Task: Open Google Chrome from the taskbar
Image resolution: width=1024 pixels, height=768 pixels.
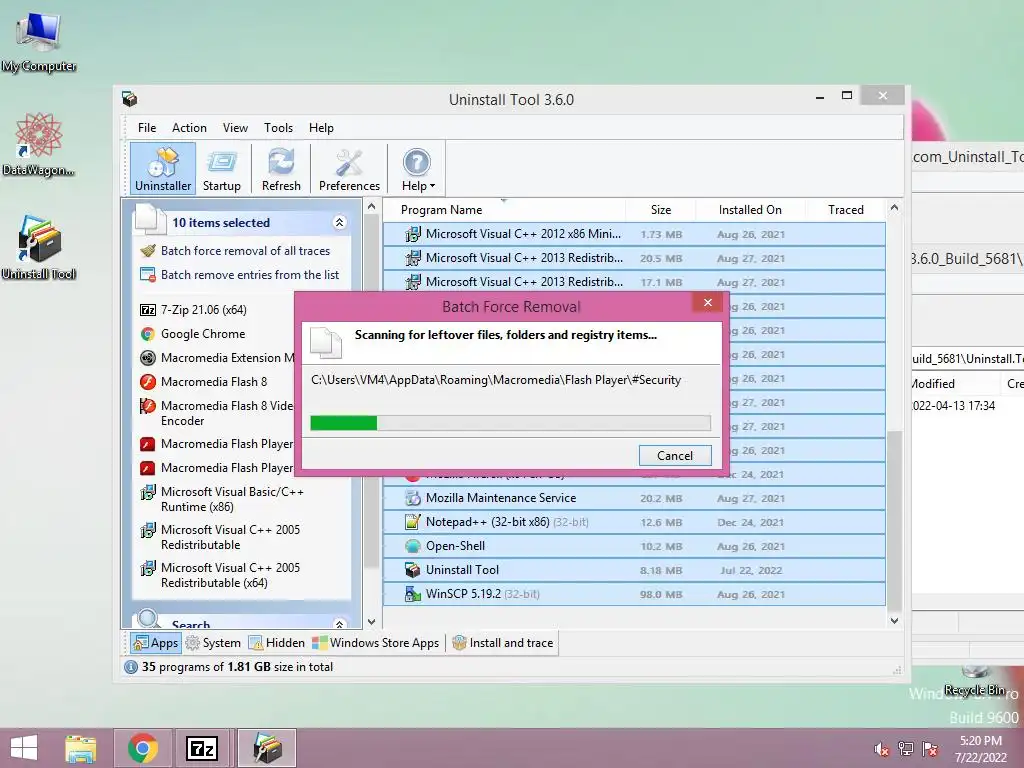Action: (x=143, y=748)
